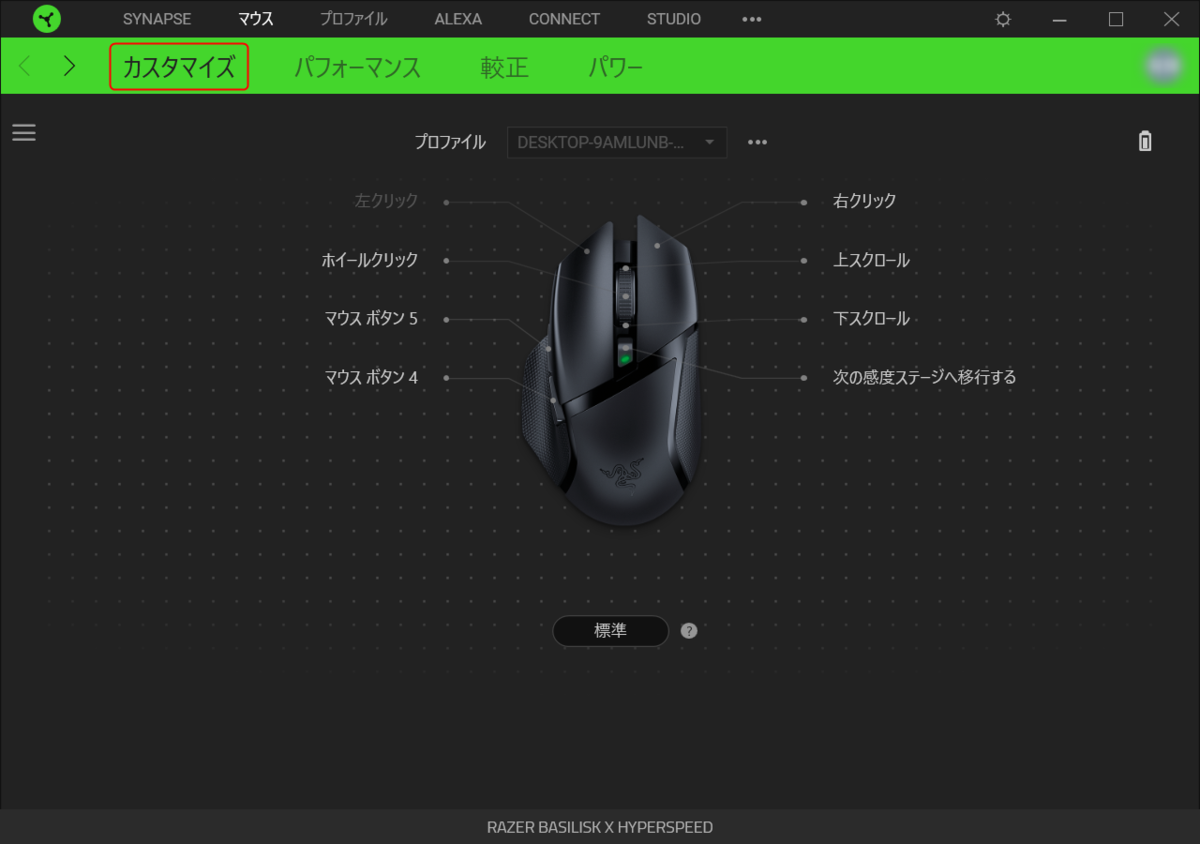Expand the profile DESKTOP-9AMLUNB dropdown
The width and height of the screenshot is (1200, 844).
[617, 142]
